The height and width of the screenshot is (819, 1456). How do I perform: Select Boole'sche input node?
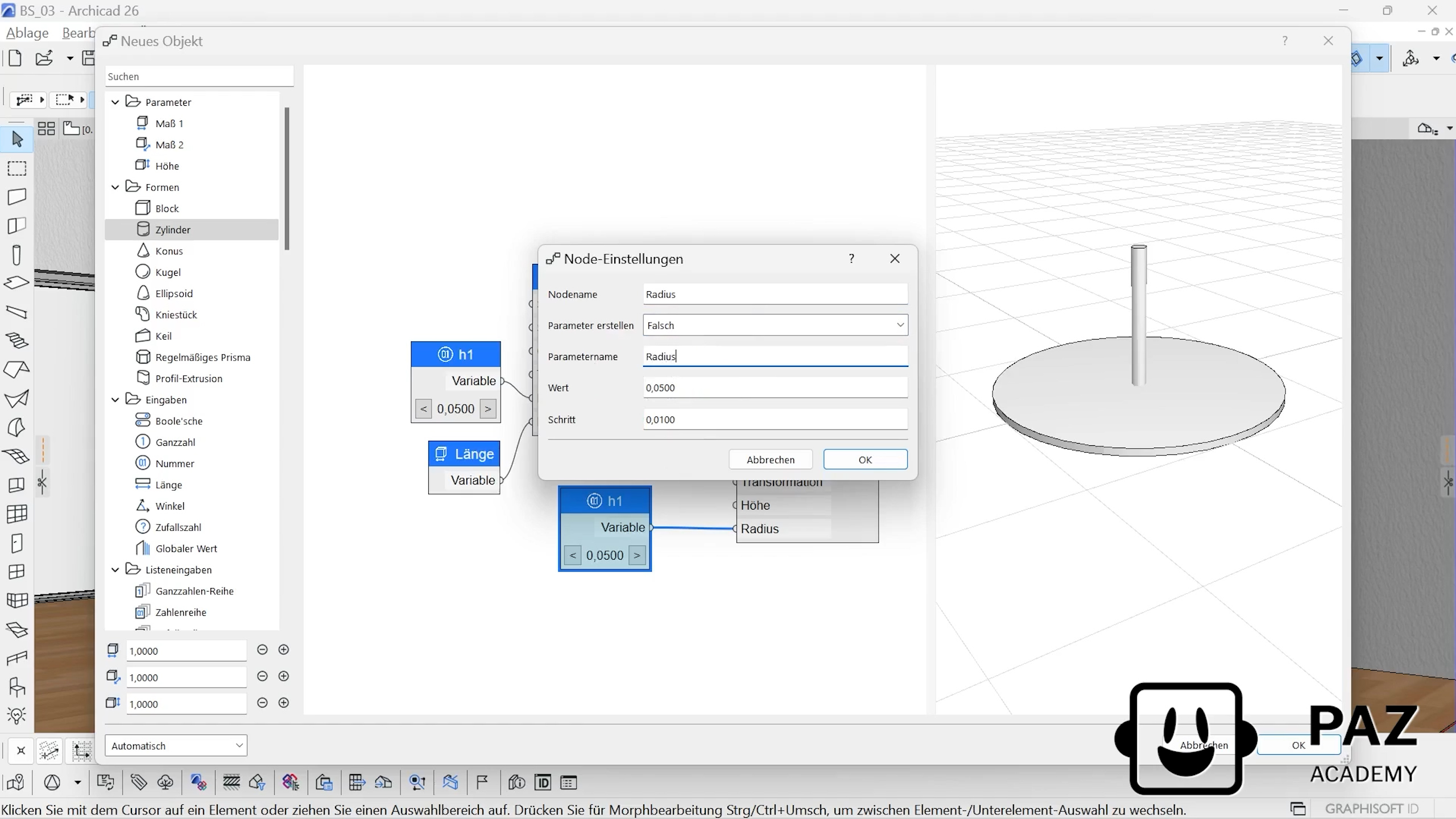coord(179,421)
